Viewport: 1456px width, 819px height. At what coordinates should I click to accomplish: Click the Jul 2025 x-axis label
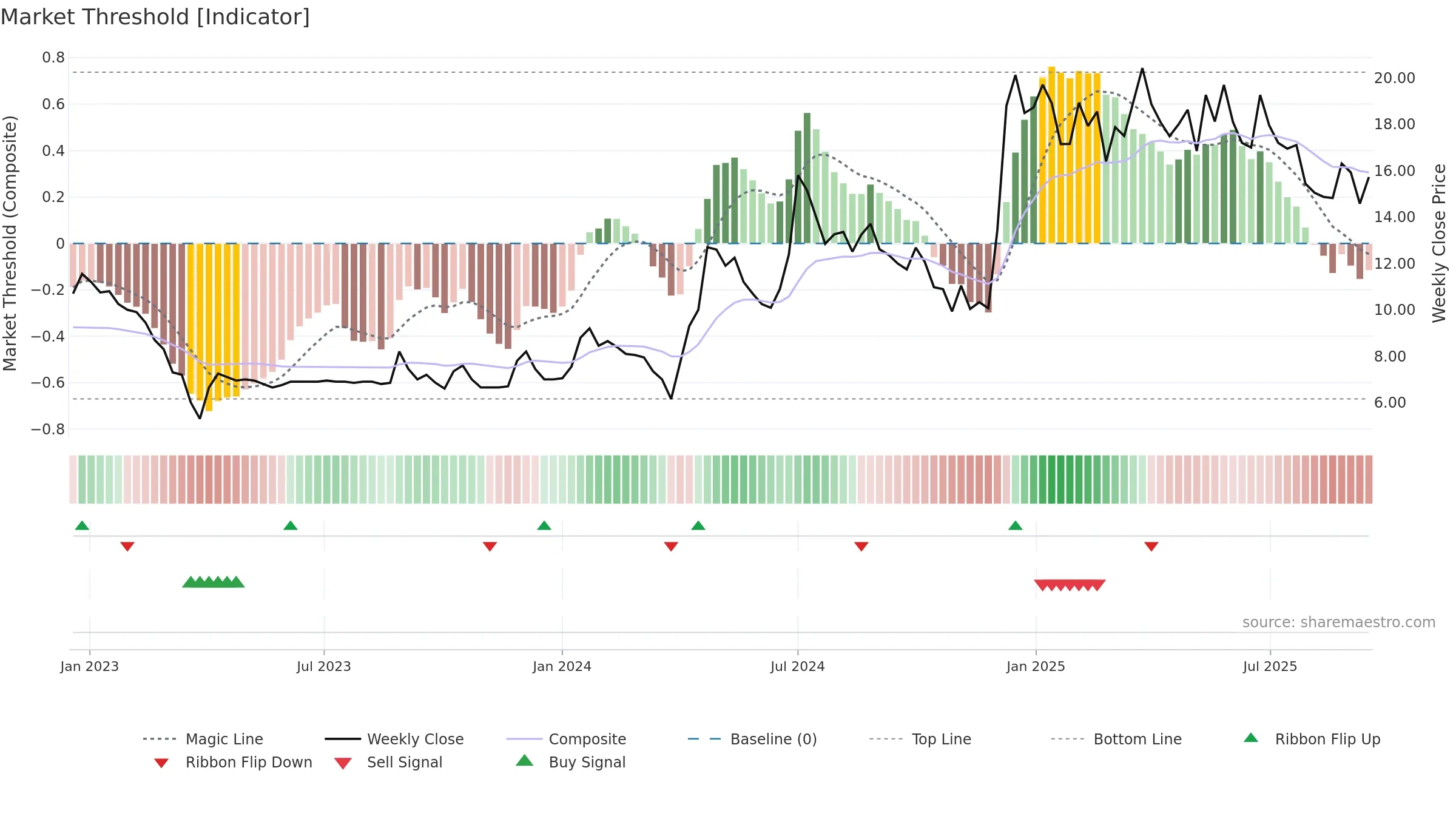pos(1270,666)
